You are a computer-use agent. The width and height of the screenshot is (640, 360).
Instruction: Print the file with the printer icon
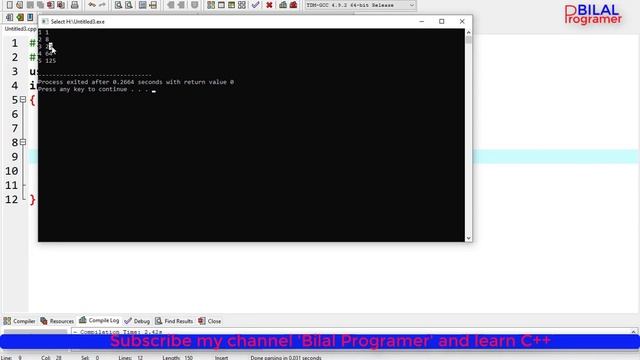tap(74, 5)
